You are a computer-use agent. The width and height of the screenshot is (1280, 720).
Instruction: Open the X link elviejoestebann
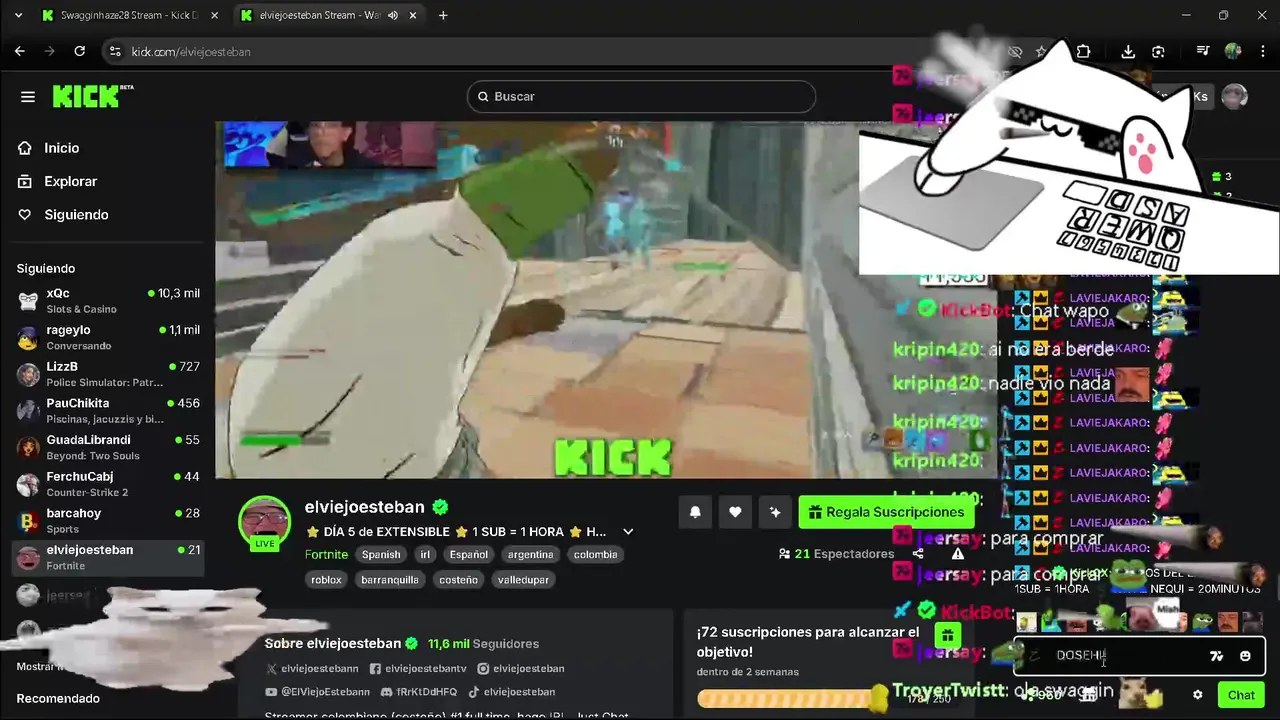[x=312, y=668]
